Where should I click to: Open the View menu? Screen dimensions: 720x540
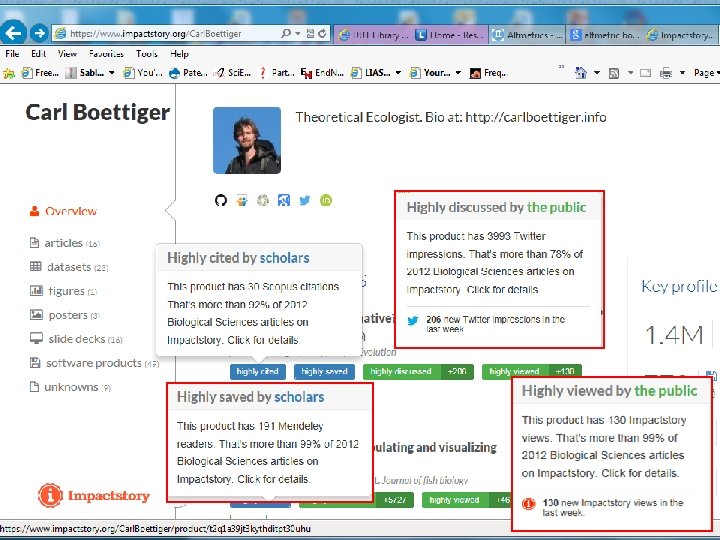point(67,54)
